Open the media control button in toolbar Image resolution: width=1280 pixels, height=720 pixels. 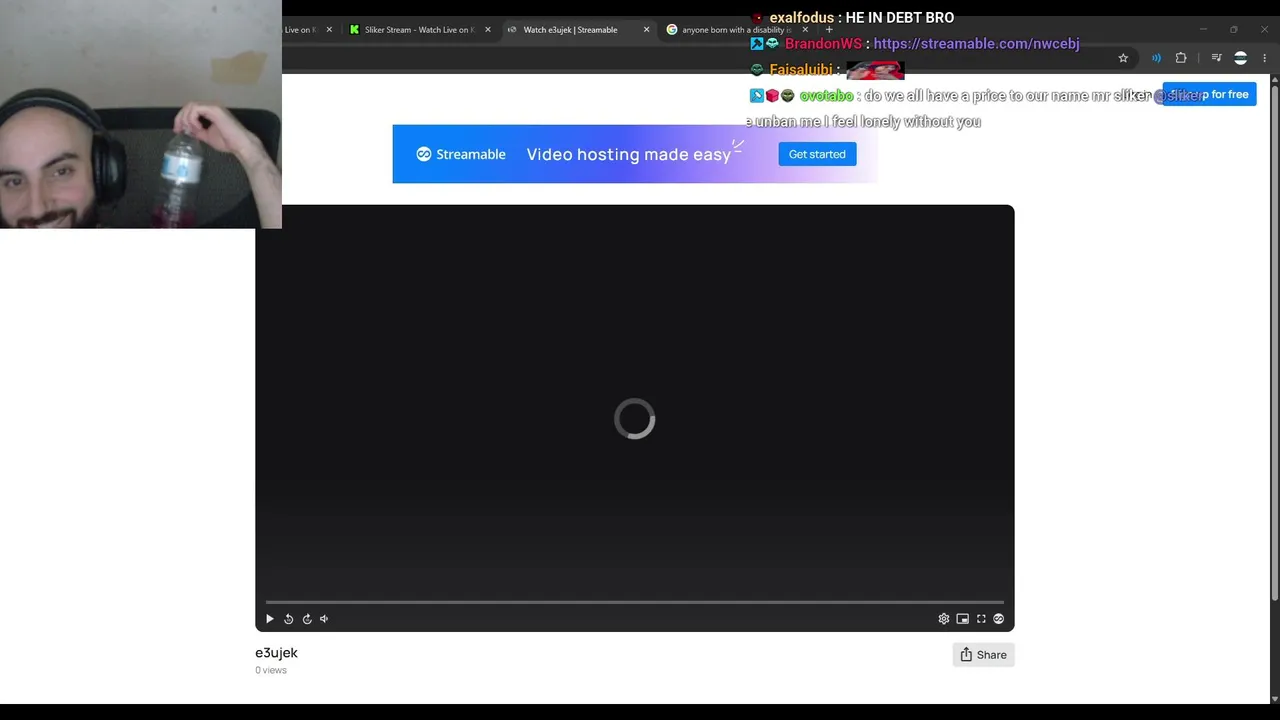pos(1216,58)
